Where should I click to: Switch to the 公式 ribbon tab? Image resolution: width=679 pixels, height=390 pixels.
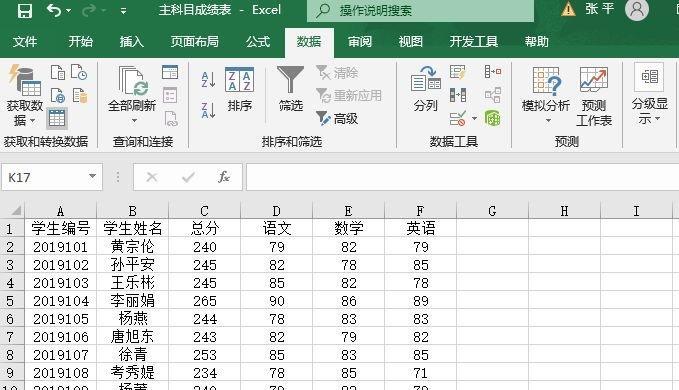(258, 42)
